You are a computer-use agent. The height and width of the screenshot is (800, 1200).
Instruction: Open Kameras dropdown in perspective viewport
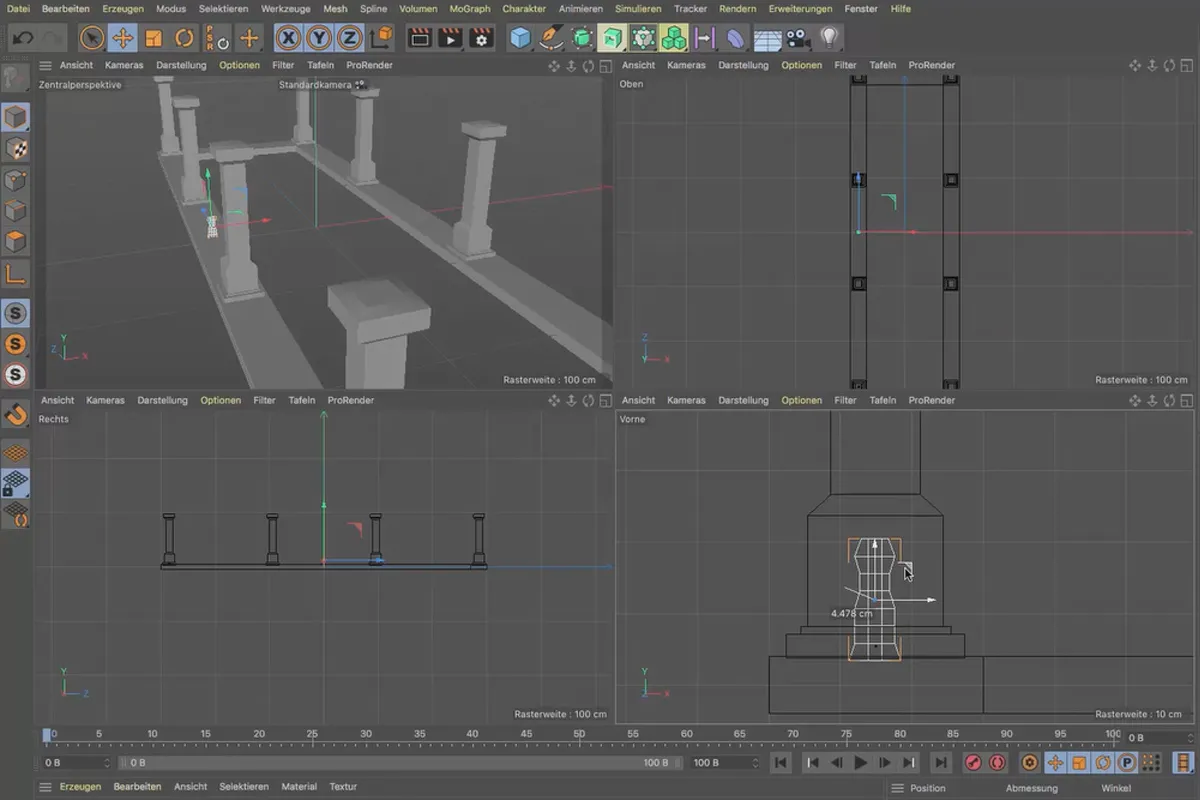coord(124,65)
